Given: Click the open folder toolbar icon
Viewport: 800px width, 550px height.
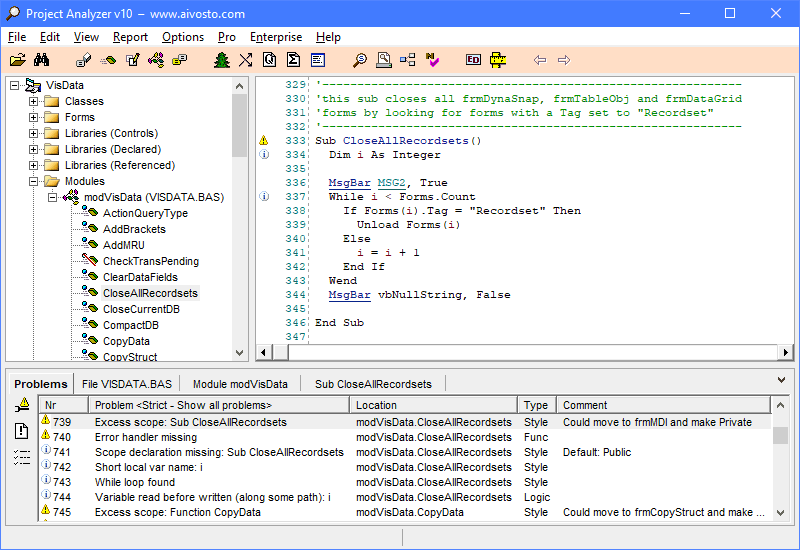Looking at the screenshot, I should (x=18, y=60).
